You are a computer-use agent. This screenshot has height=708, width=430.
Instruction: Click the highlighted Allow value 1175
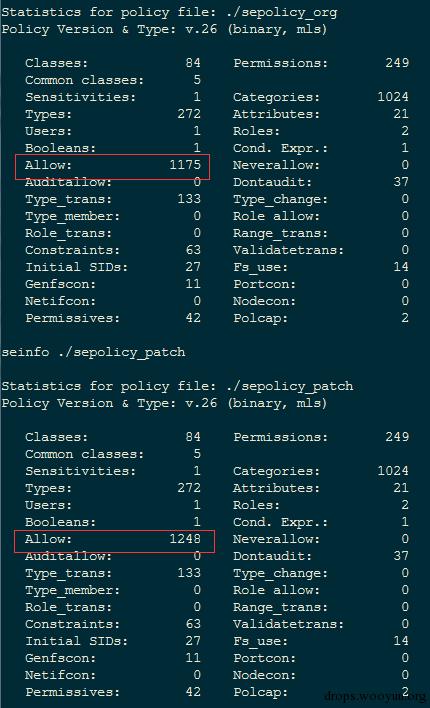click(185, 165)
